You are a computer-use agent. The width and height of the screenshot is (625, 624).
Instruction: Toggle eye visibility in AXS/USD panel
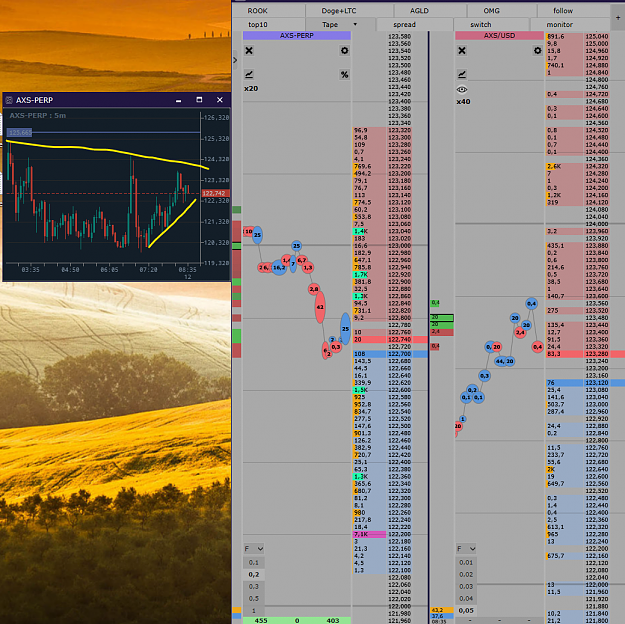click(x=462, y=89)
